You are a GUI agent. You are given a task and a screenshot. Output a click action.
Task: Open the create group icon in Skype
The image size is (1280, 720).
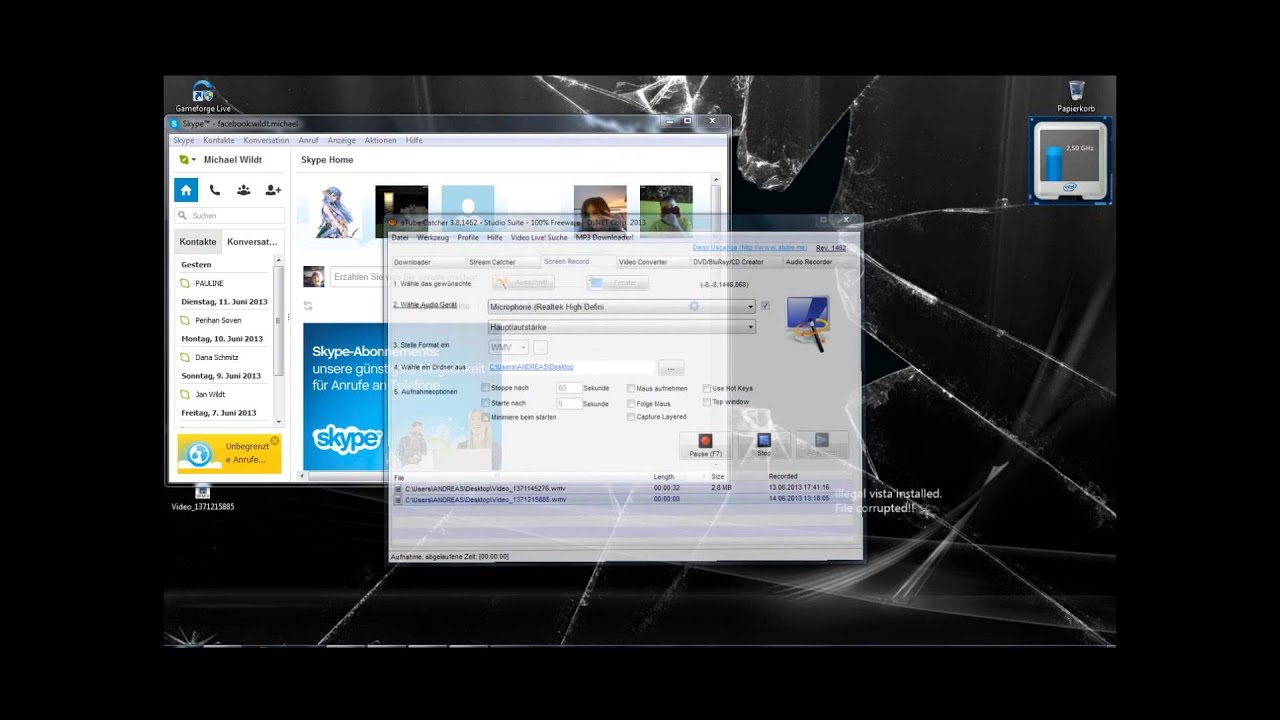[243, 190]
